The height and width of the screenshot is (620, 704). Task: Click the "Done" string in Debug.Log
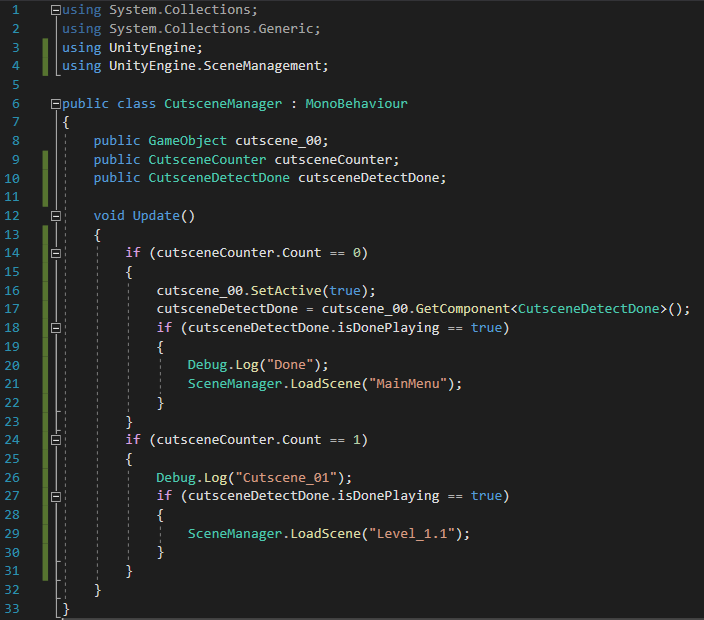[297, 365]
